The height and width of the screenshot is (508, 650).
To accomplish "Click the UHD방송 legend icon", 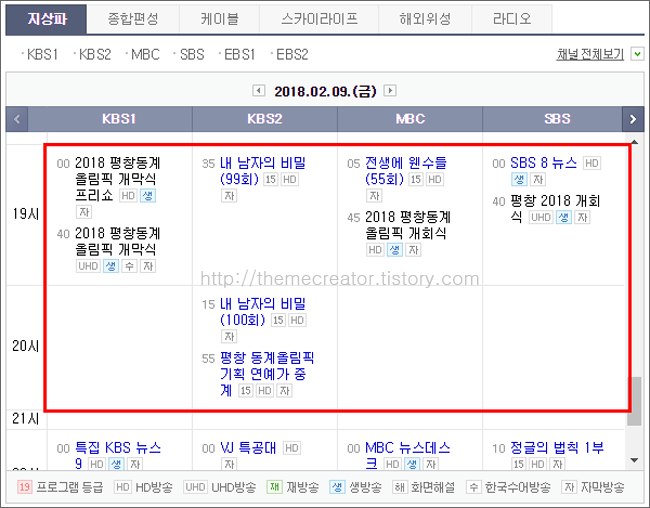I will coord(195,486).
